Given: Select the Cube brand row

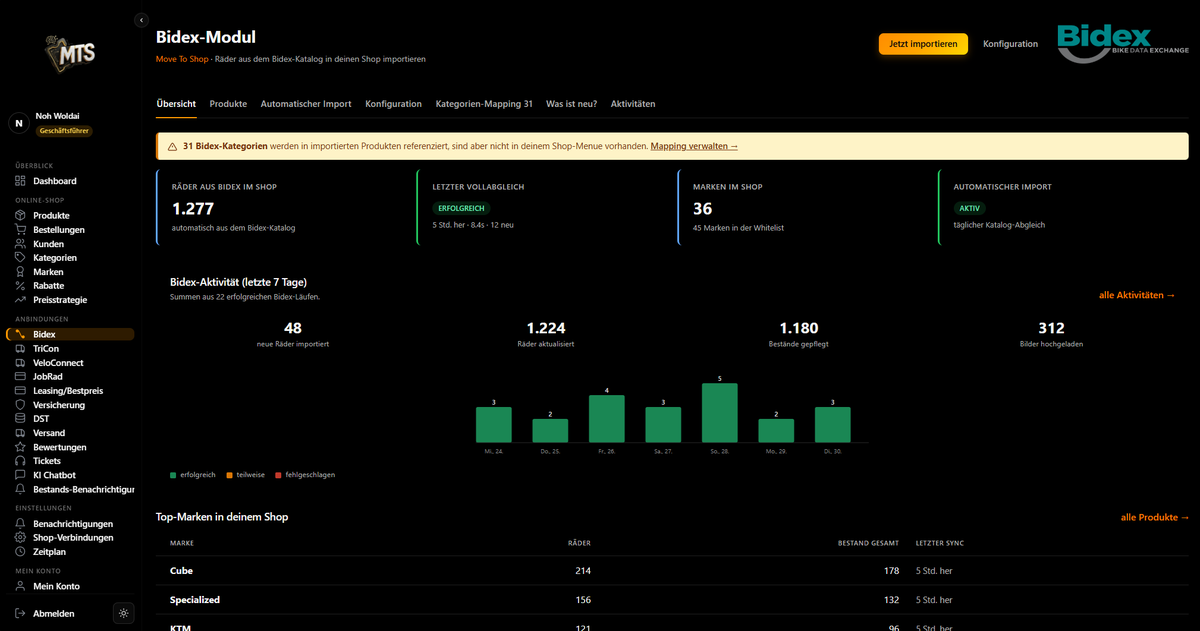Looking at the screenshot, I should (672, 571).
